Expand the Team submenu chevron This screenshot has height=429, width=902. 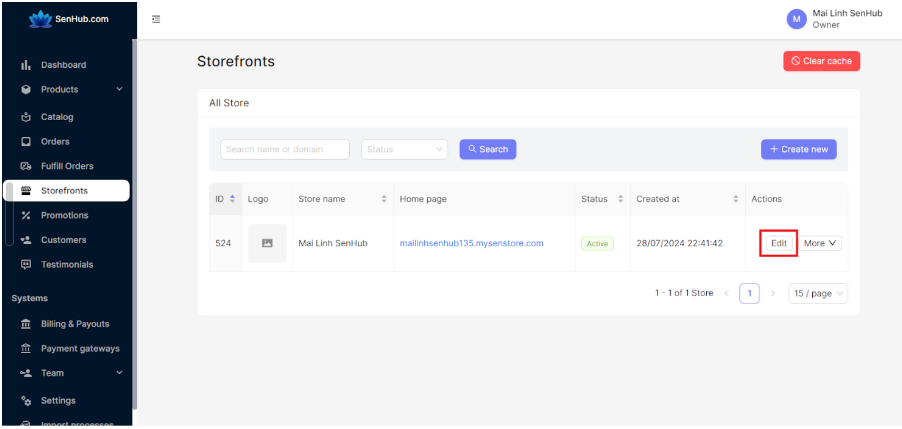[x=120, y=373]
